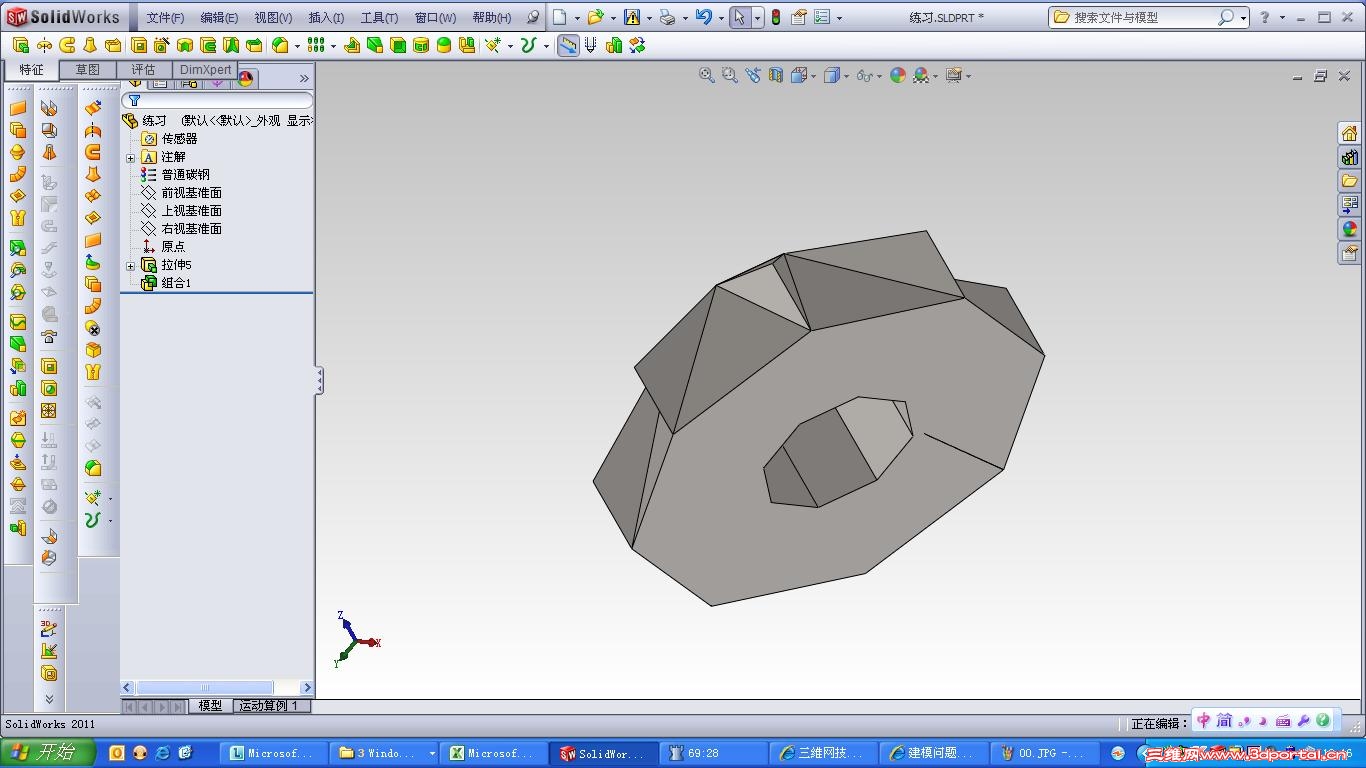Click the Print icon
Image resolution: width=1366 pixels, height=768 pixels.
[x=667, y=17]
